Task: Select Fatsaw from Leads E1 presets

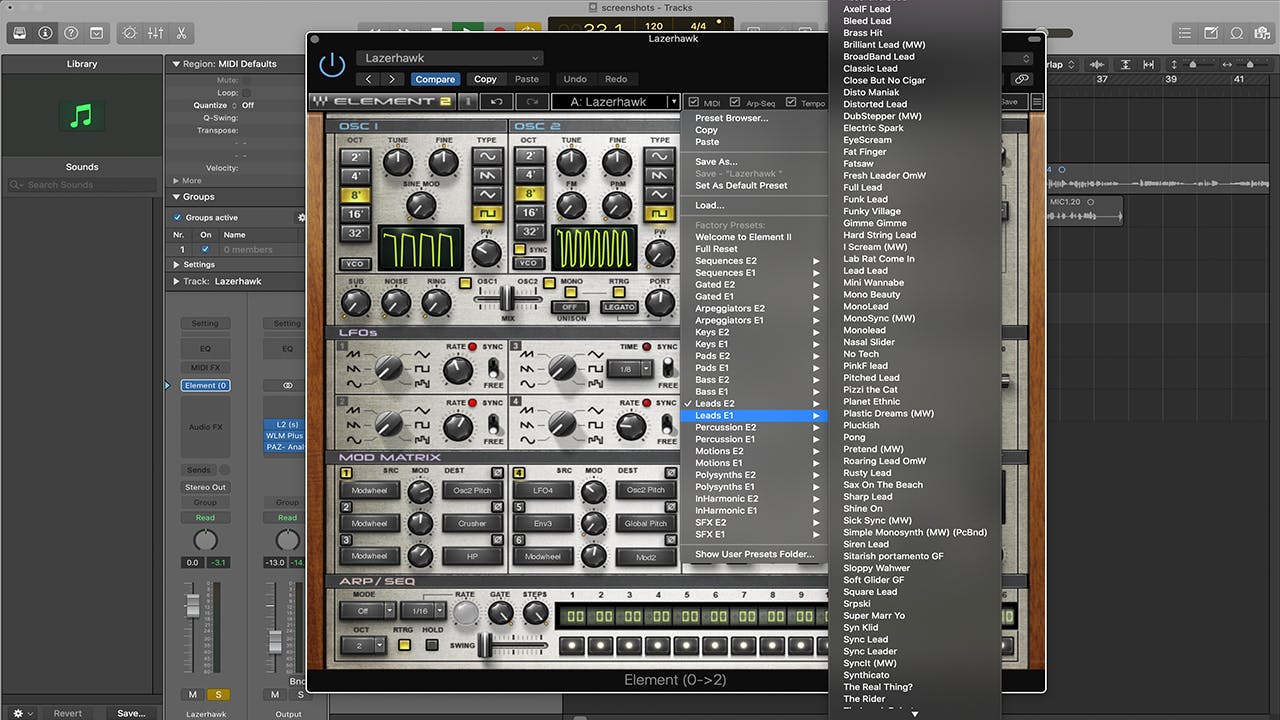Action: [858, 164]
